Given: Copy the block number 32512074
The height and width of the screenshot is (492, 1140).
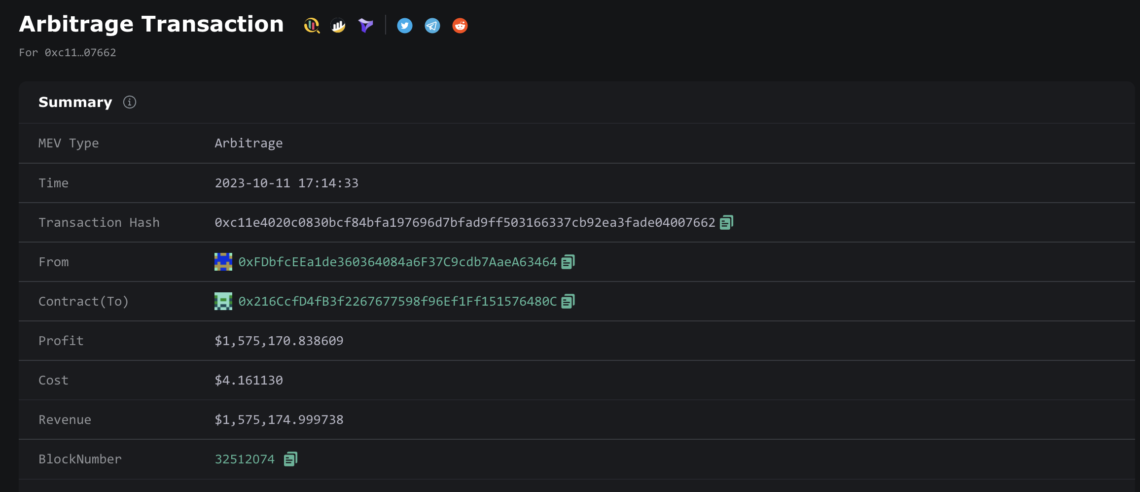Looking at the screenshot, I should point(290,459).
